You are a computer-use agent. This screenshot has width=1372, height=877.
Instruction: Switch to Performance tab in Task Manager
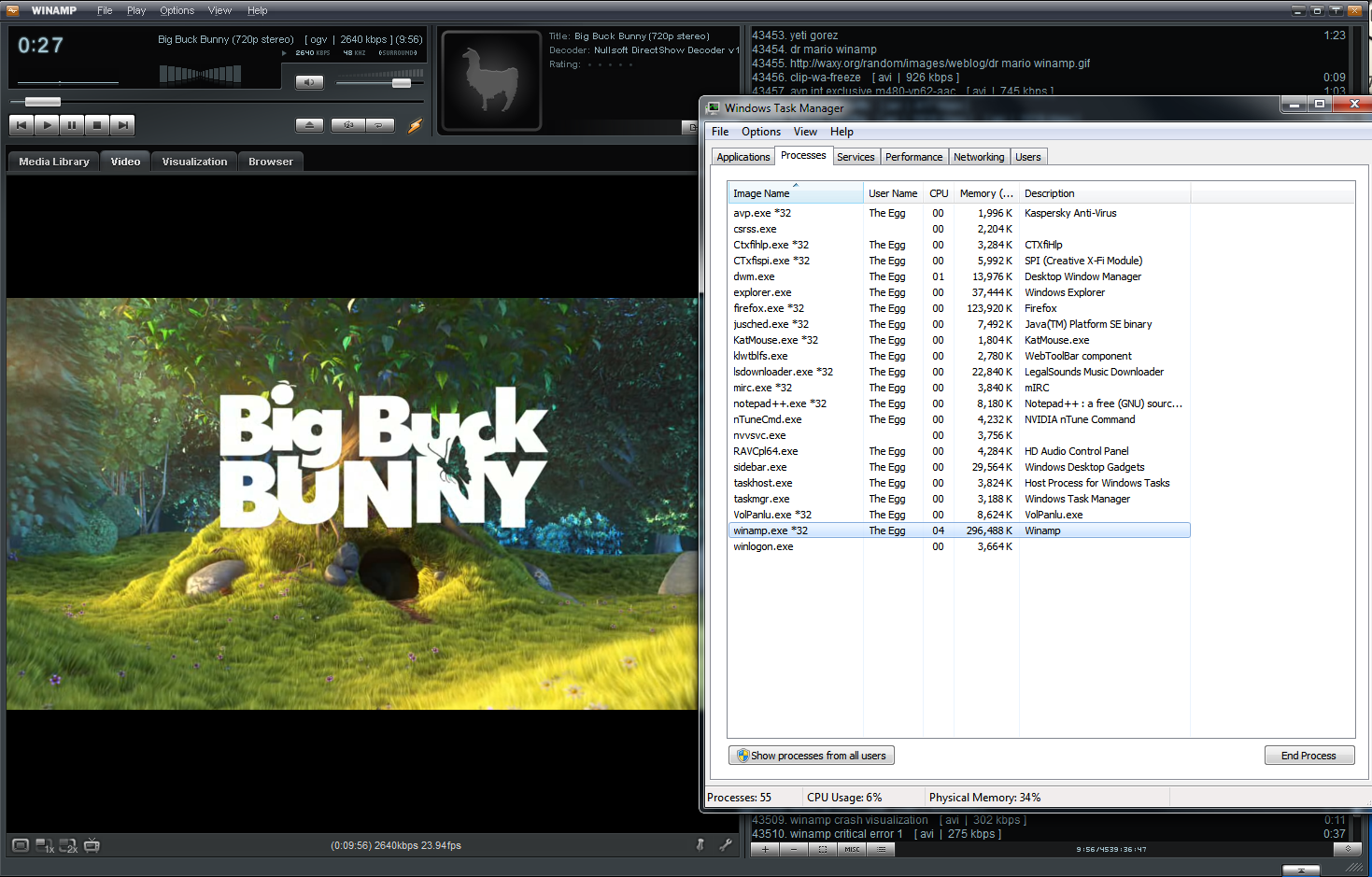point(914,157)
